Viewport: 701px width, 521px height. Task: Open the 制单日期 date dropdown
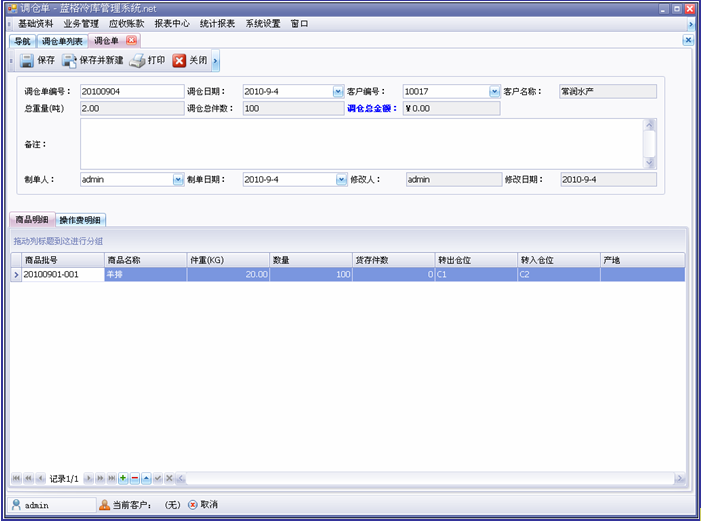[341, 180]
